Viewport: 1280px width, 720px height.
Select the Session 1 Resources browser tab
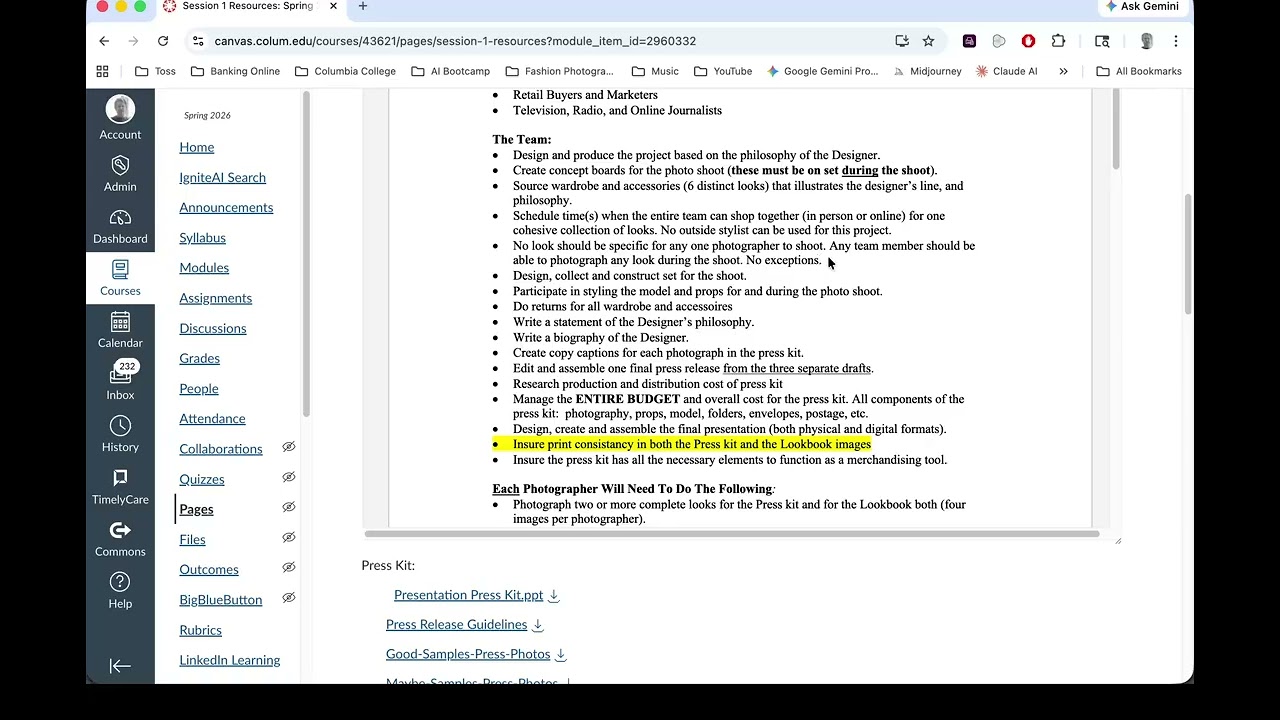pyautogui.click(x=250, y=7)
